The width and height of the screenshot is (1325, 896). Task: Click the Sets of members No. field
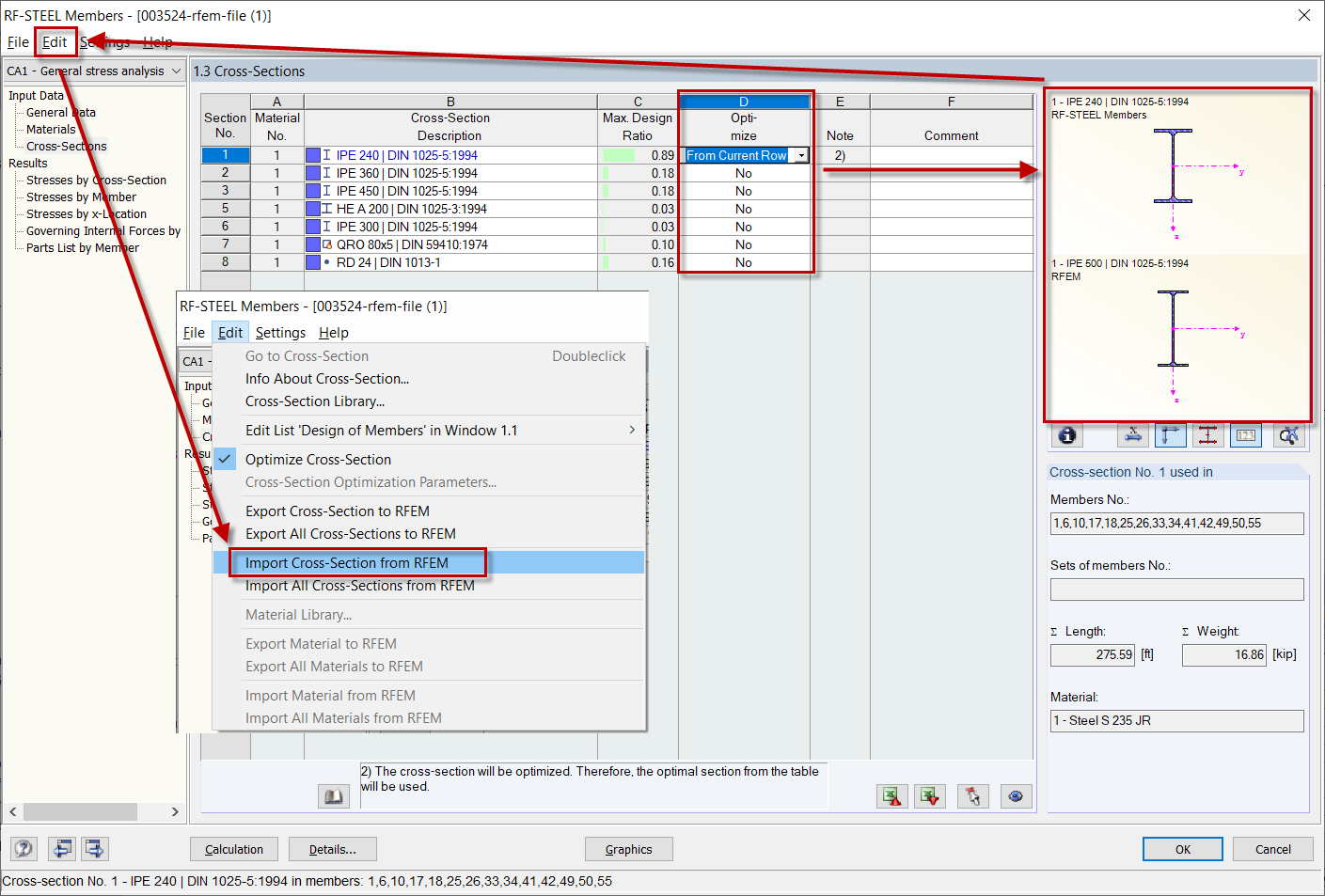point(1177,589)
